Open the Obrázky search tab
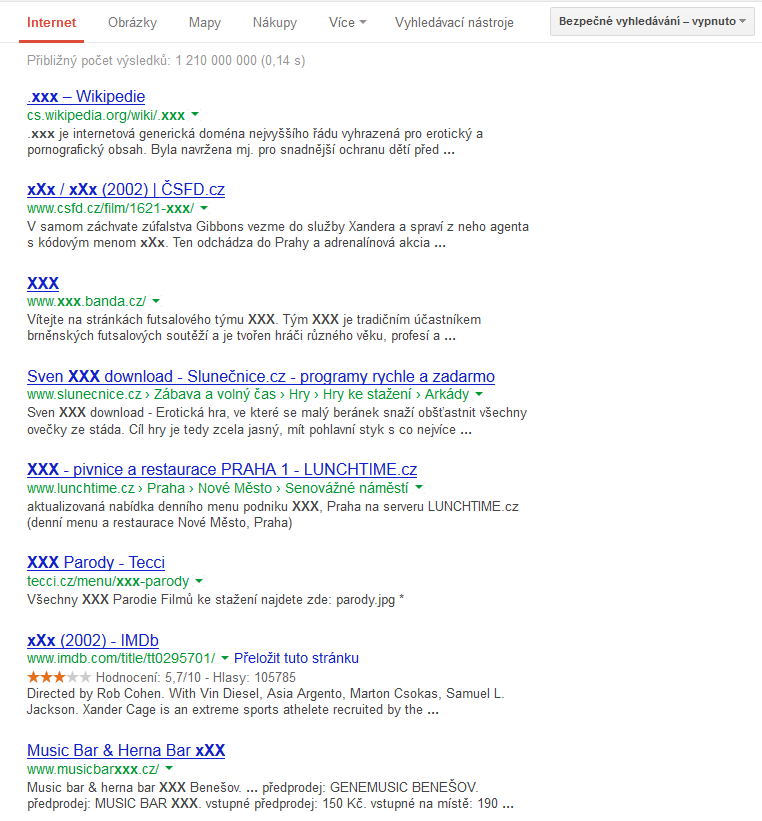762x821 pixels. [x=132, y=22]
